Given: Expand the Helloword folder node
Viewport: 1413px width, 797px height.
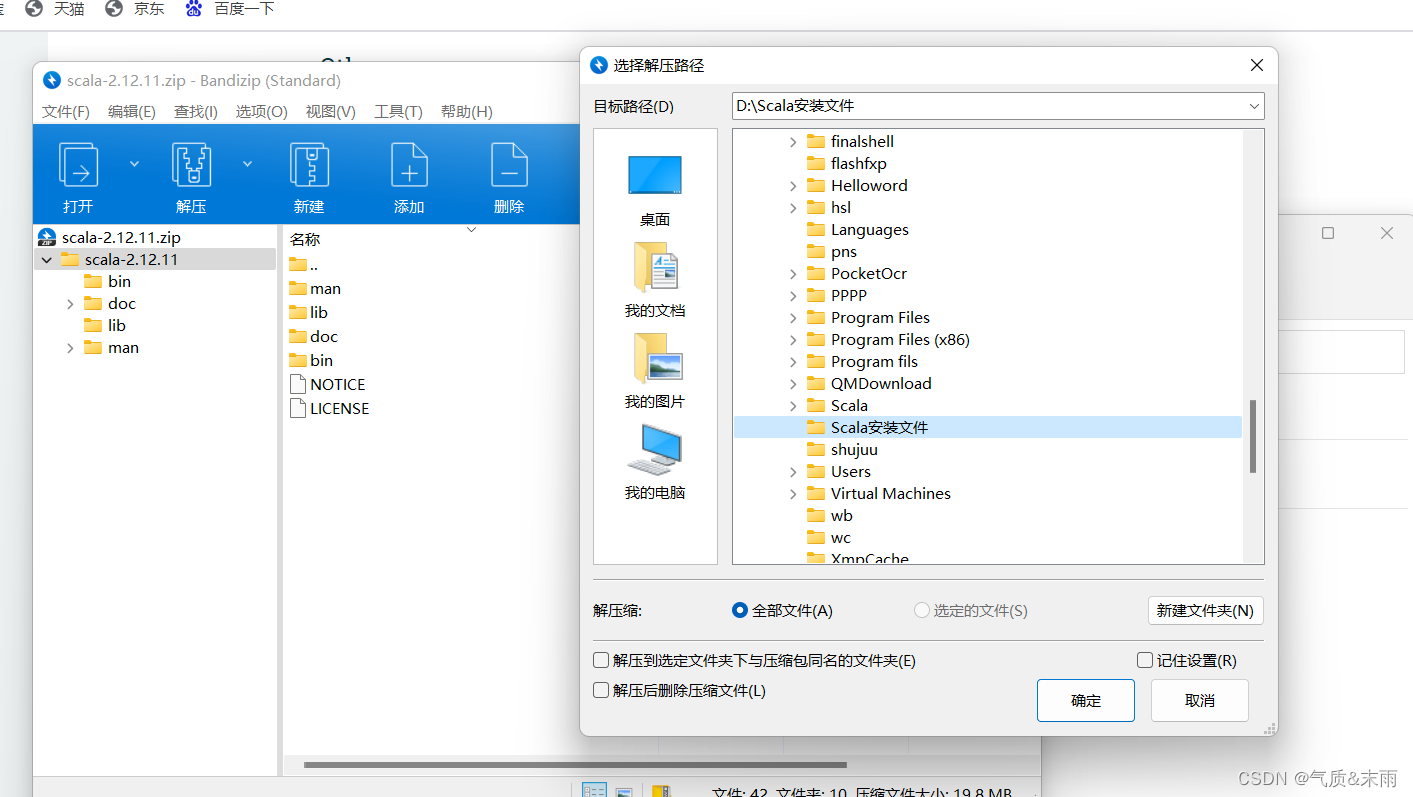Looking at the screenshot, I should (x=793, y=186).
